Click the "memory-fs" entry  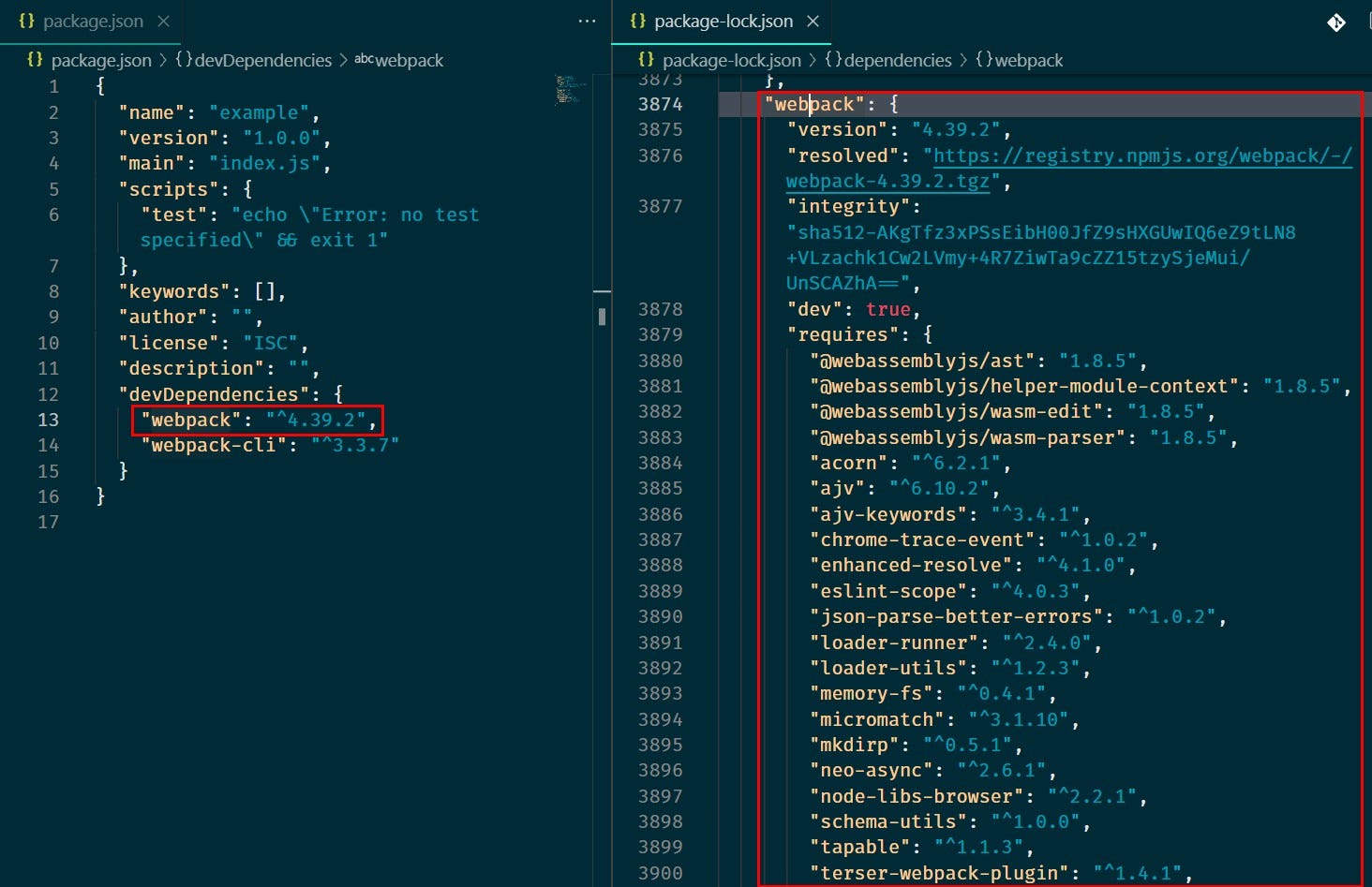[933, 693]
